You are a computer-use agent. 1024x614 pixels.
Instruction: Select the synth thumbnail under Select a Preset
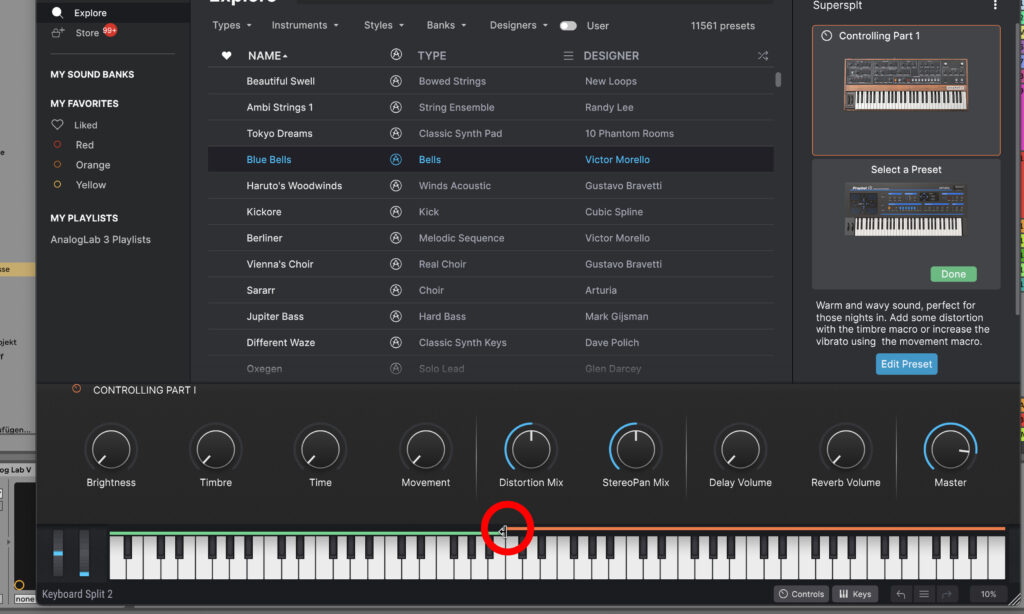(x=906, y=210)
